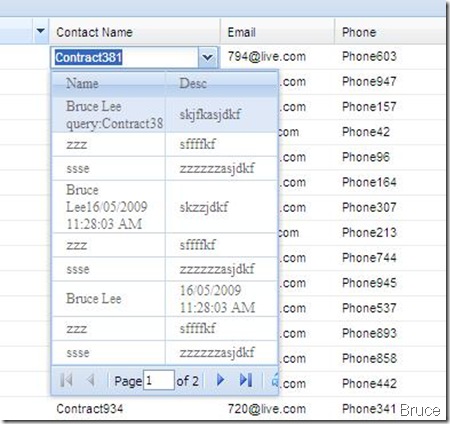Click the Contract381 editor text field

(125, 58)
